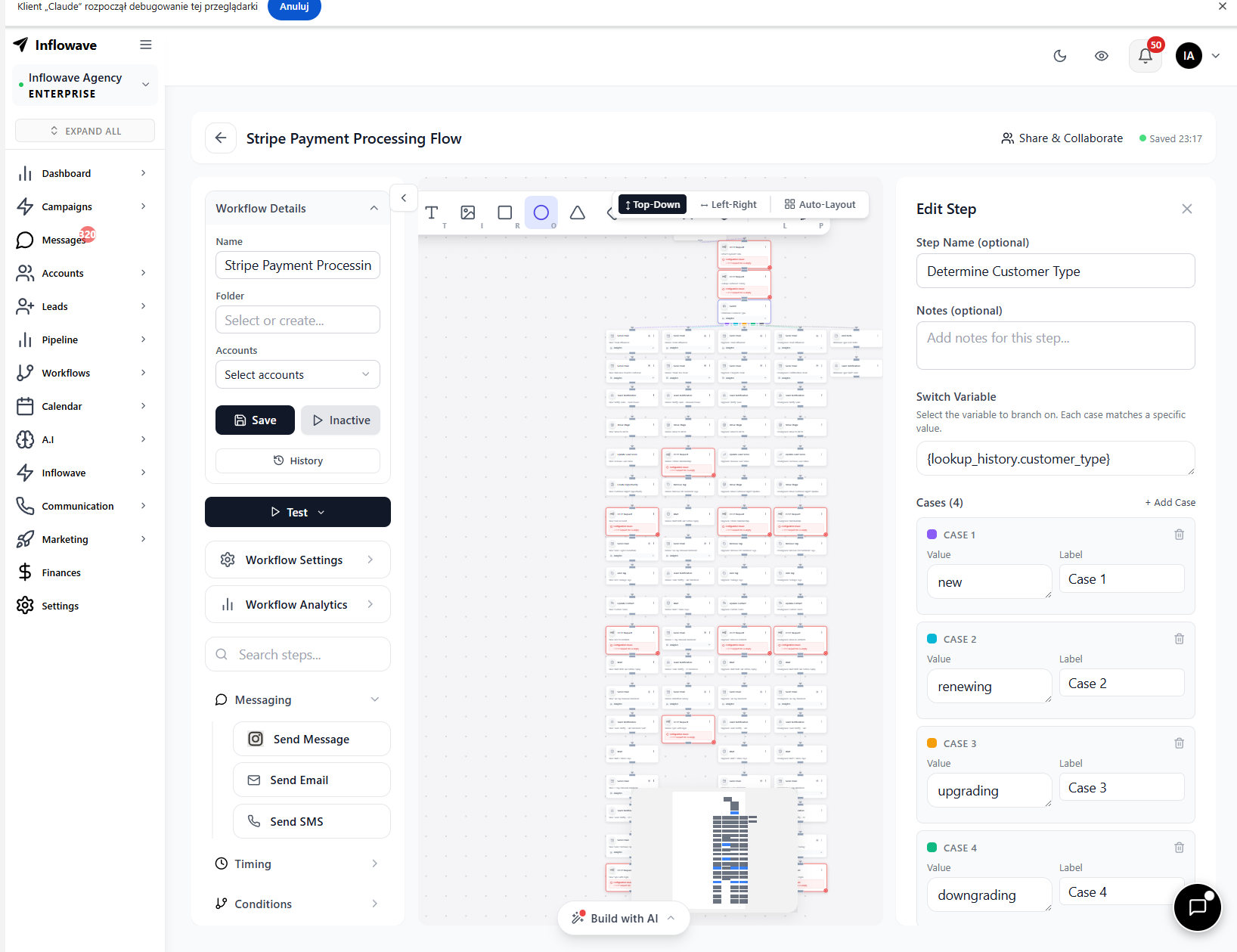This screenshot has width=1237, height=952.
Task: Open the Inflowave Agency workspace dropdown
Action: point(85,85)
